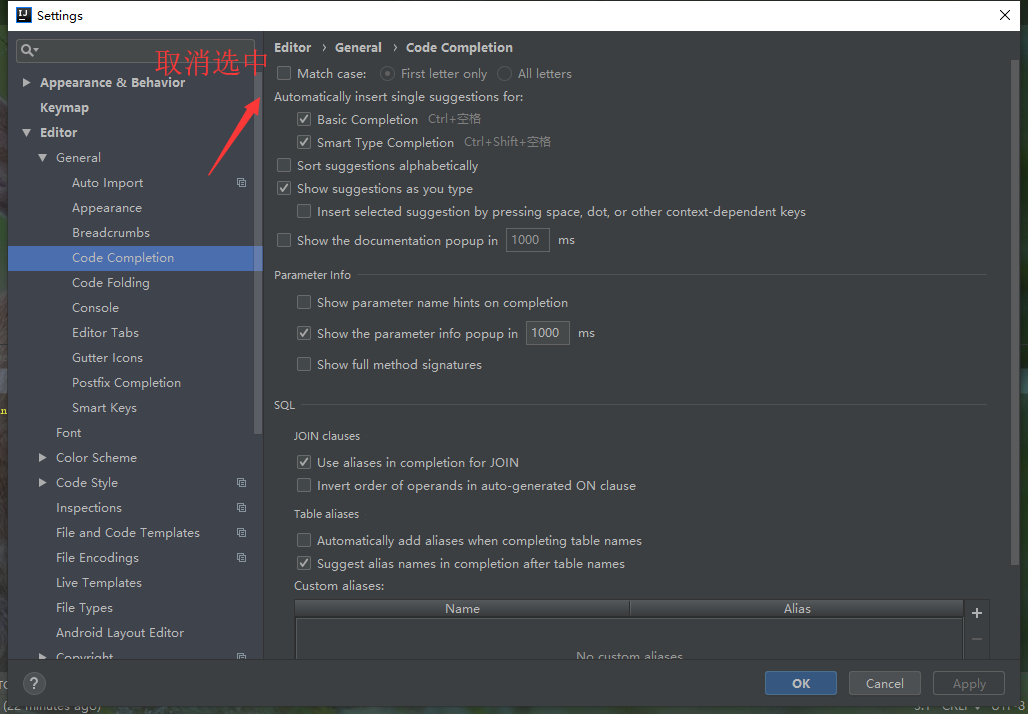This screenshot has height=714, width=1028.
Task: Select the All letters radio button
Action: click(504, 73)
